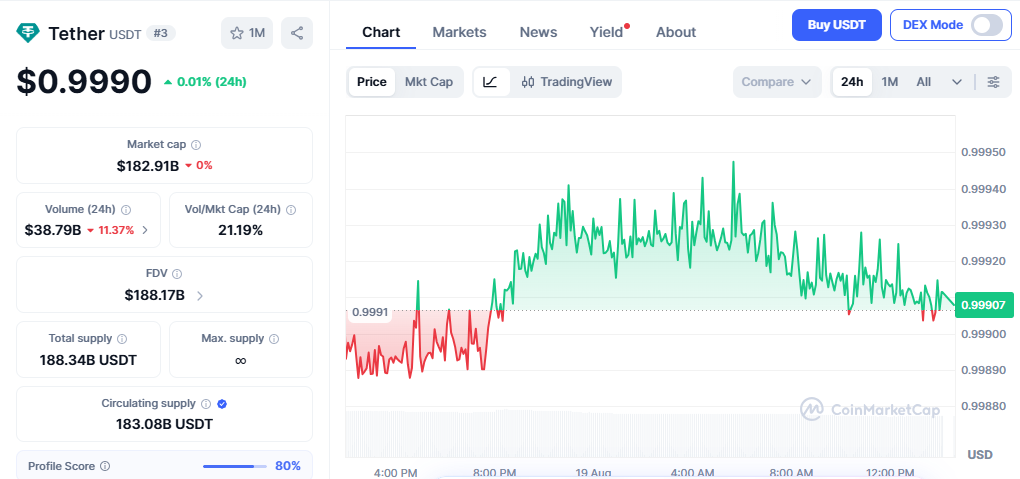Open the News tab
The height and width of the screenshot is (479, 1020).
[x=538, y=32]
